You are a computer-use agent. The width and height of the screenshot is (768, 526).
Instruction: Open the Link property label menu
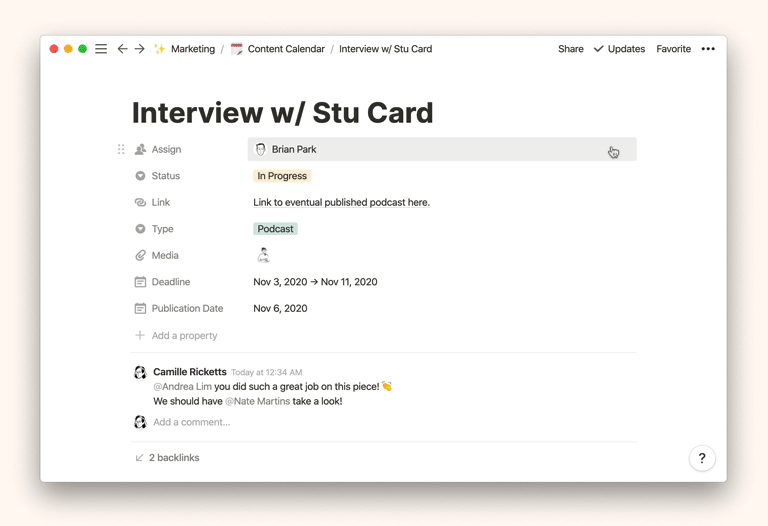click(x=161, y=202)
